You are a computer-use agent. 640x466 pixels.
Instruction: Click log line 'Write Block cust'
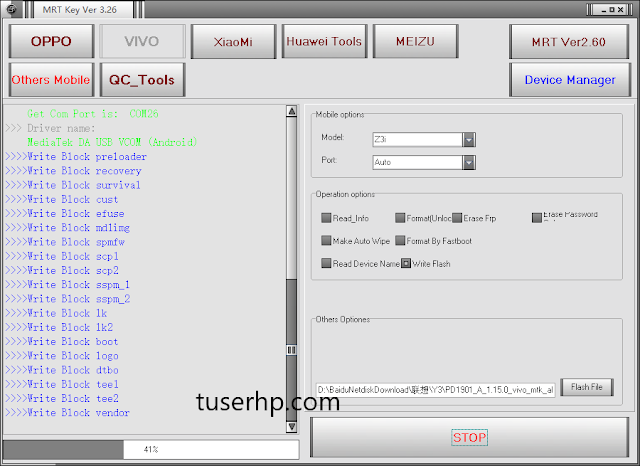point(62,200)
